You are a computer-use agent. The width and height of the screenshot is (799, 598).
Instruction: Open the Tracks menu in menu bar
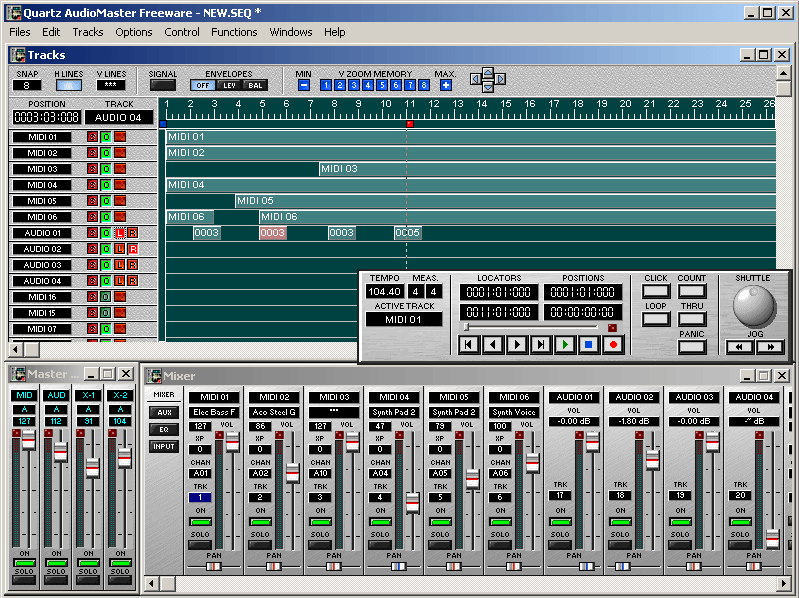(x=88, y=32)
